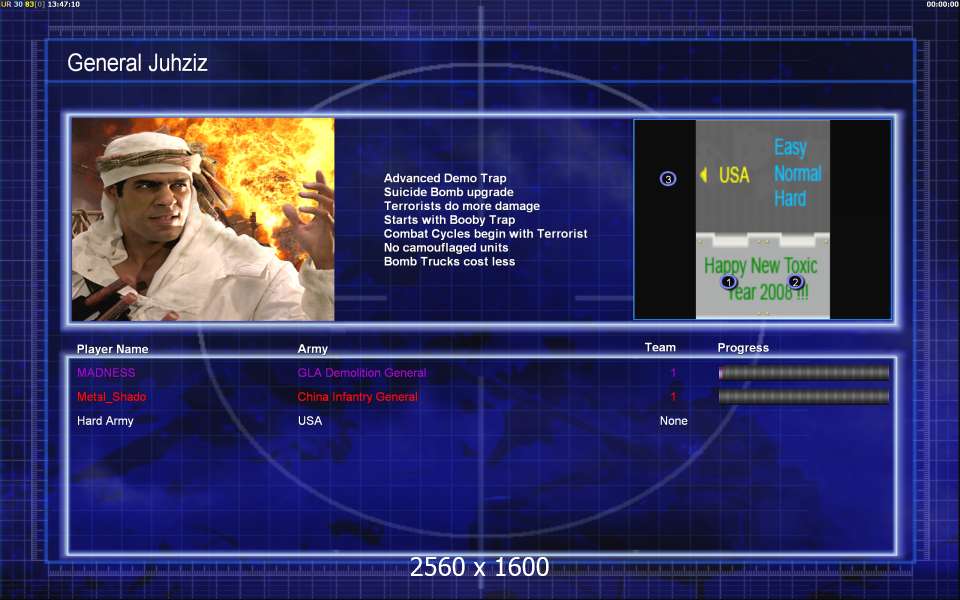Click "Easy" text on map preview
This screenshot has width=960, height=600.
(790, 147)
